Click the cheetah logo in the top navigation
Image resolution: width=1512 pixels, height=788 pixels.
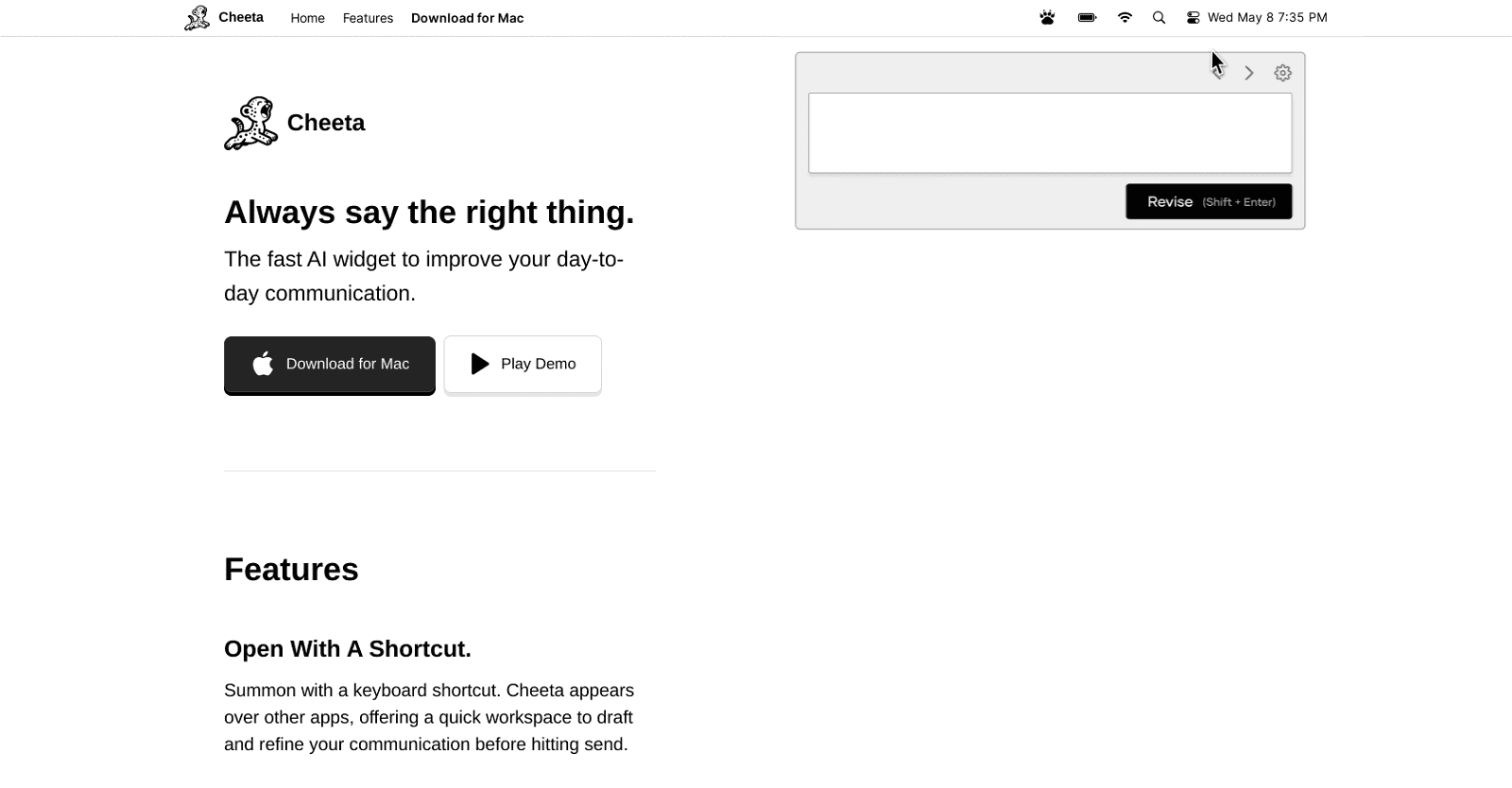(x=198, y=18)
